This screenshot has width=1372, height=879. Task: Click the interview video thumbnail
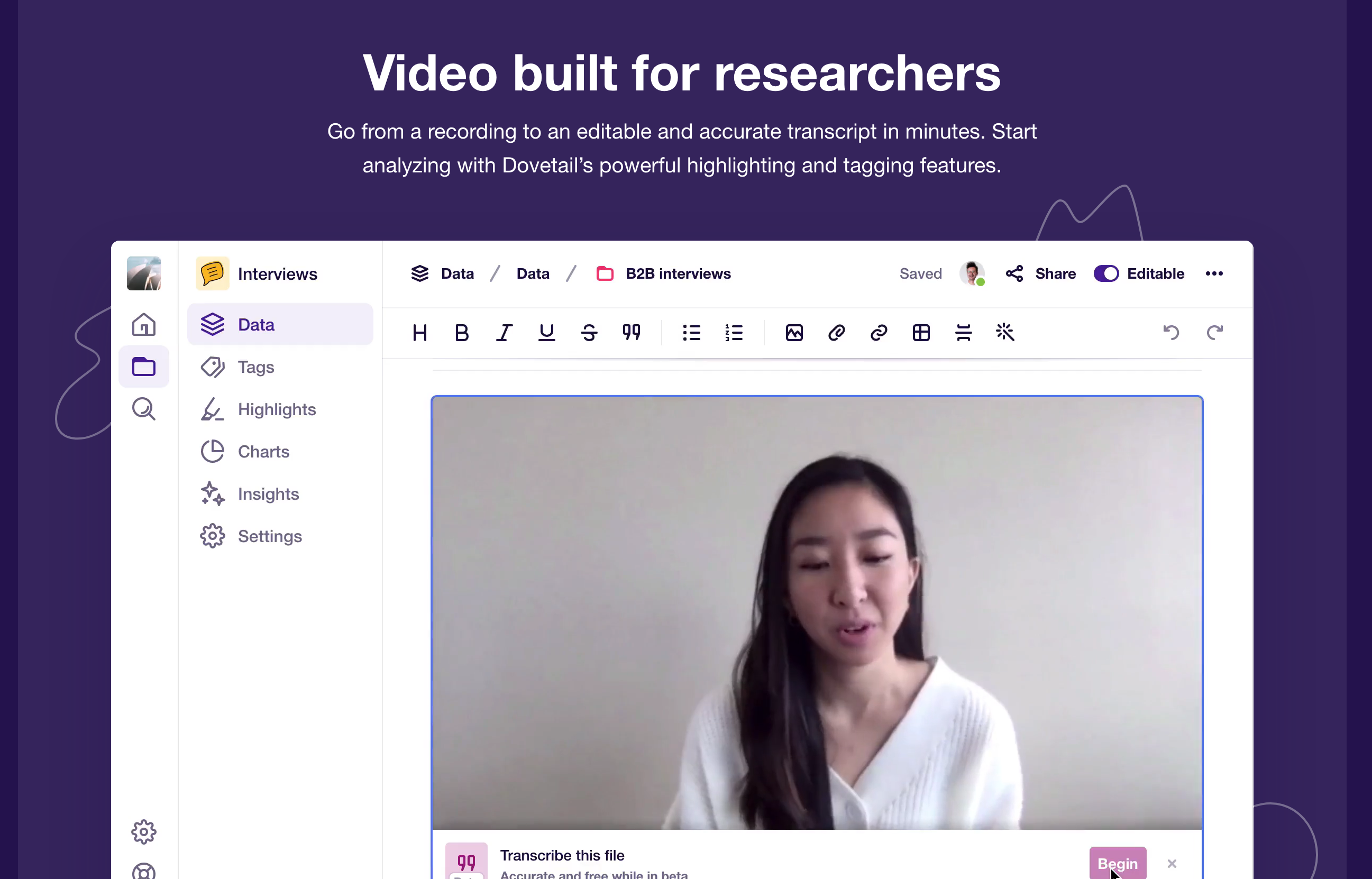tap(817, 612)
